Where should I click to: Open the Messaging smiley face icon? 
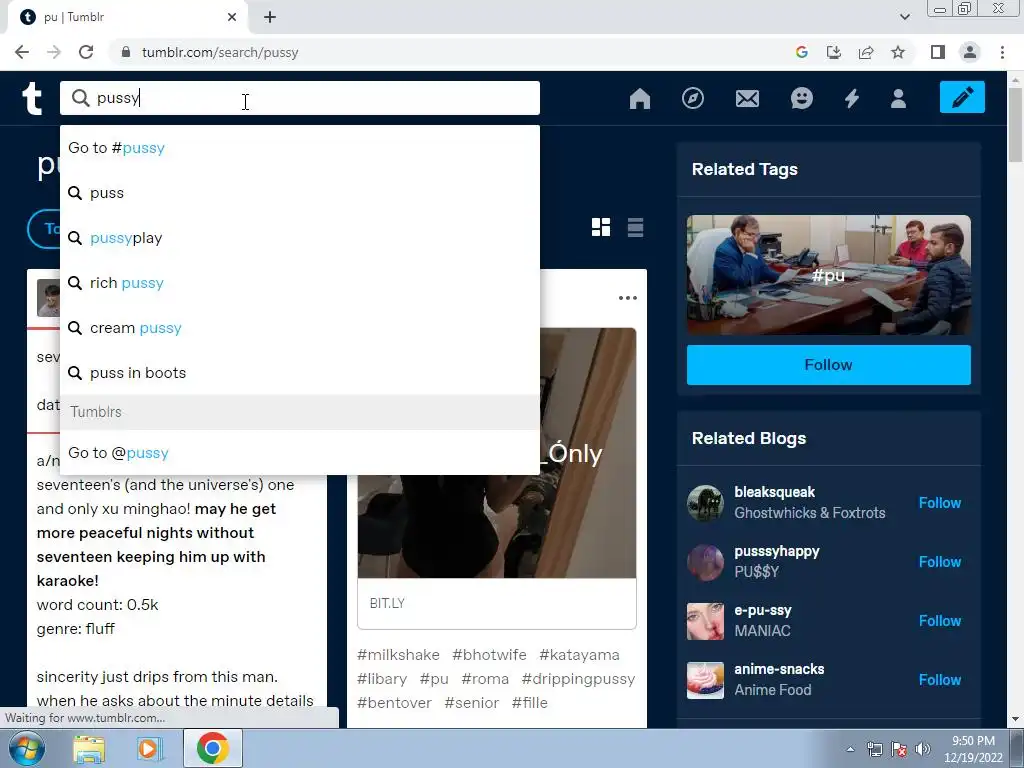pos(801,99)
